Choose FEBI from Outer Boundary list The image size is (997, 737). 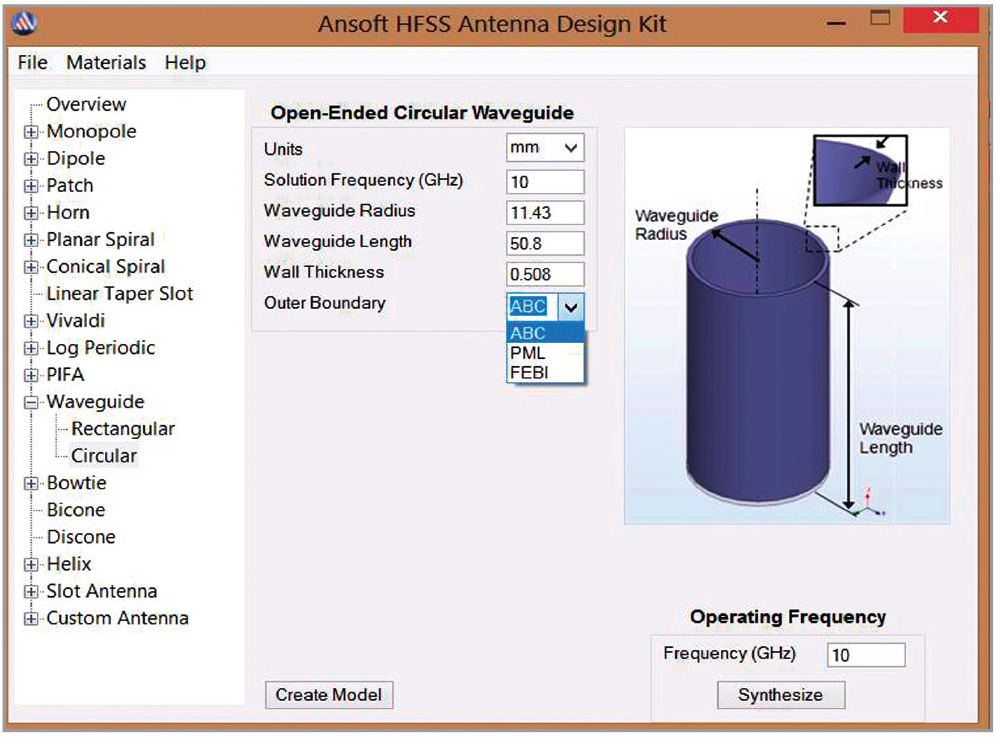click(x=545, y=373)
